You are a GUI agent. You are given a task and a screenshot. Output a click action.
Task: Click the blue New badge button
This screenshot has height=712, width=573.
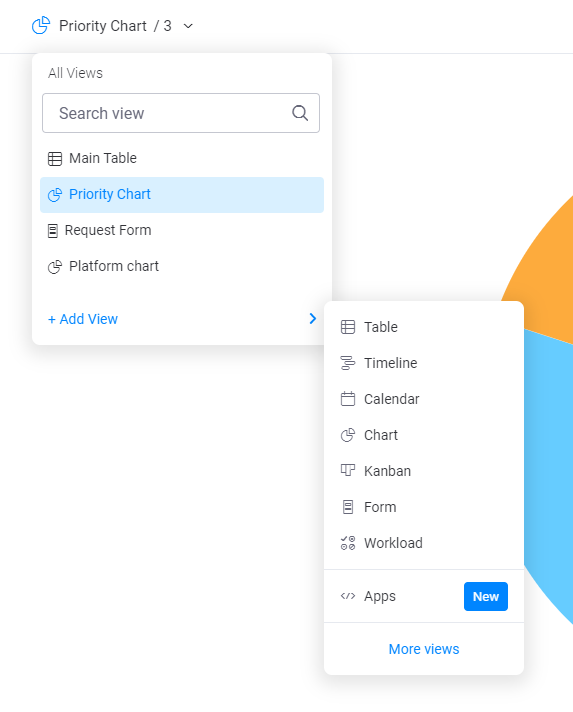pyautogui.click(x=485, y=596)
